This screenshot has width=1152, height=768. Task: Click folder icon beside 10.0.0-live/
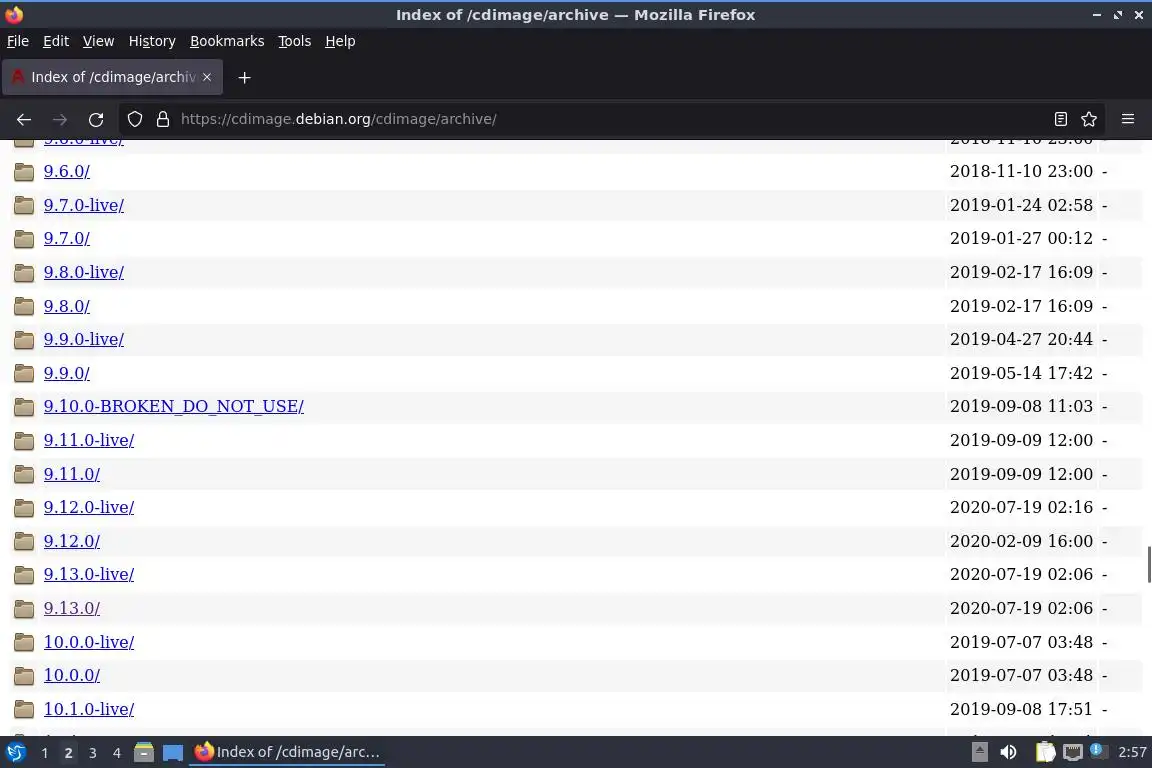coord(24,642)
